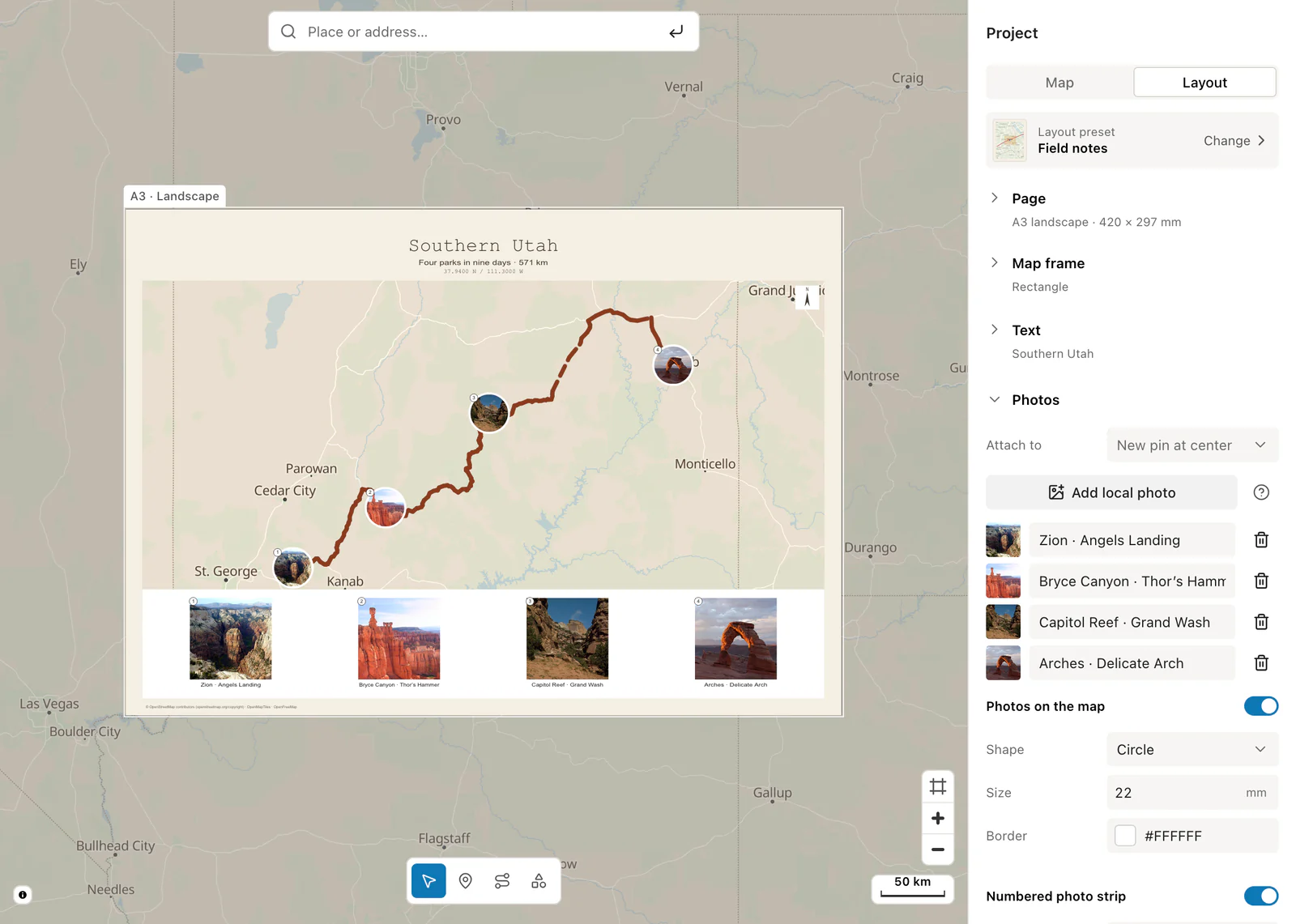Delete the Bryce Canyon photo
The width and height of the screenshot is (1296, 924).
[x=1261, y=581]
